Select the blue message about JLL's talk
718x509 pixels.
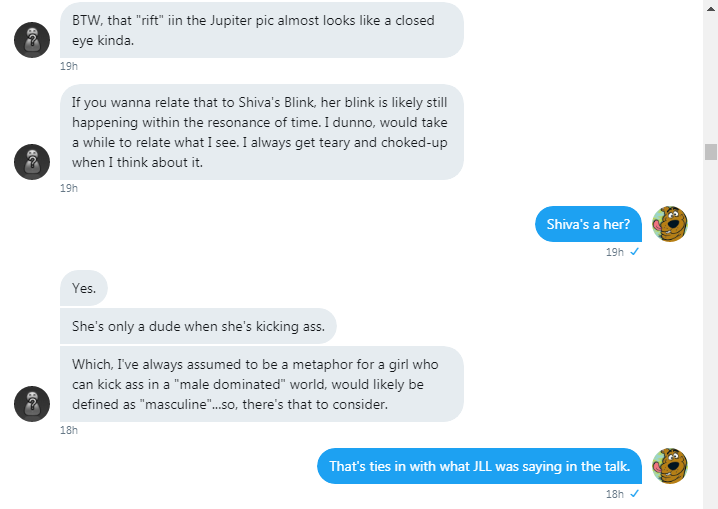tap(479, 466)
